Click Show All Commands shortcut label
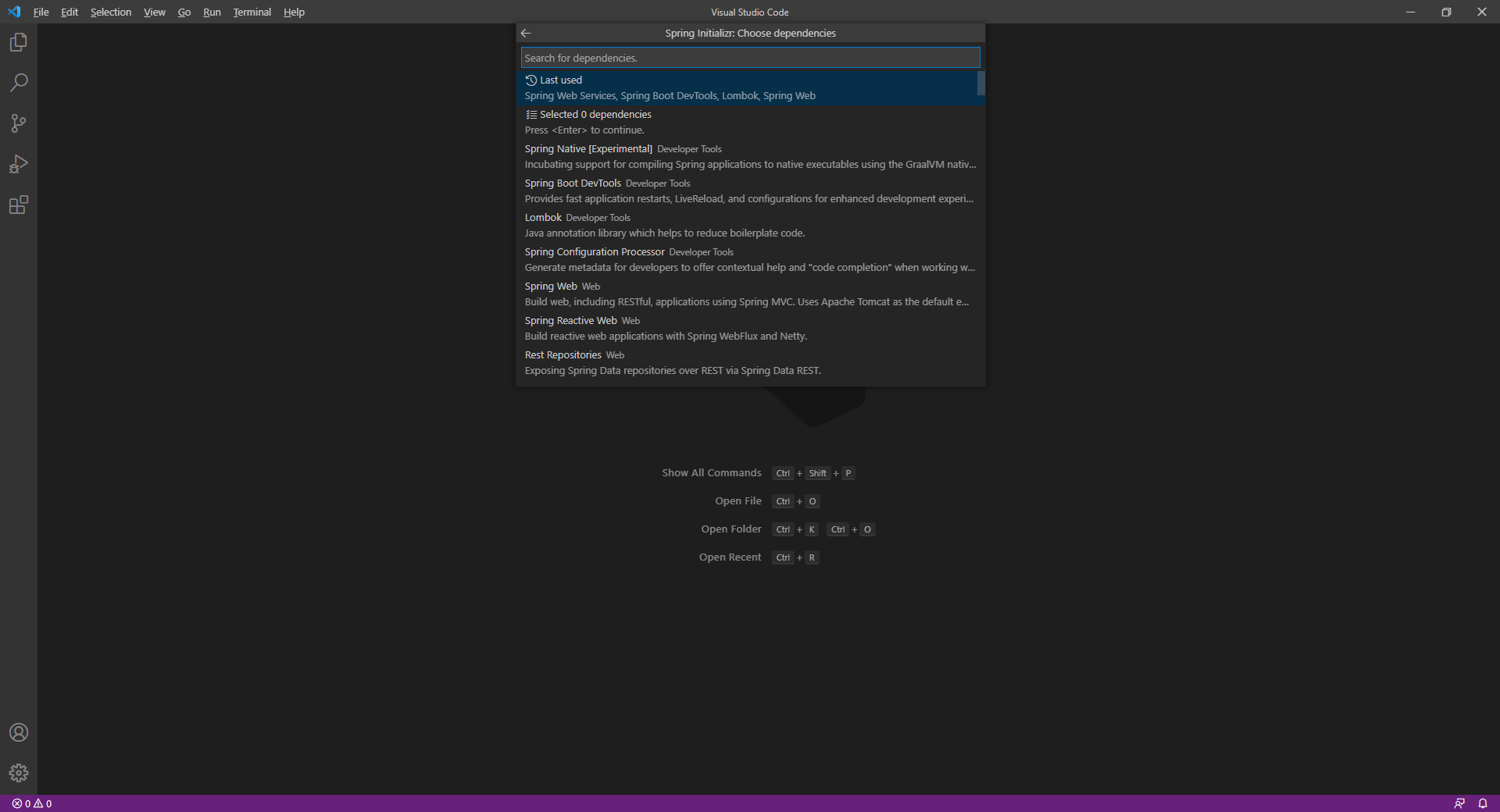 pyautogui.click(x=711, y=473)
